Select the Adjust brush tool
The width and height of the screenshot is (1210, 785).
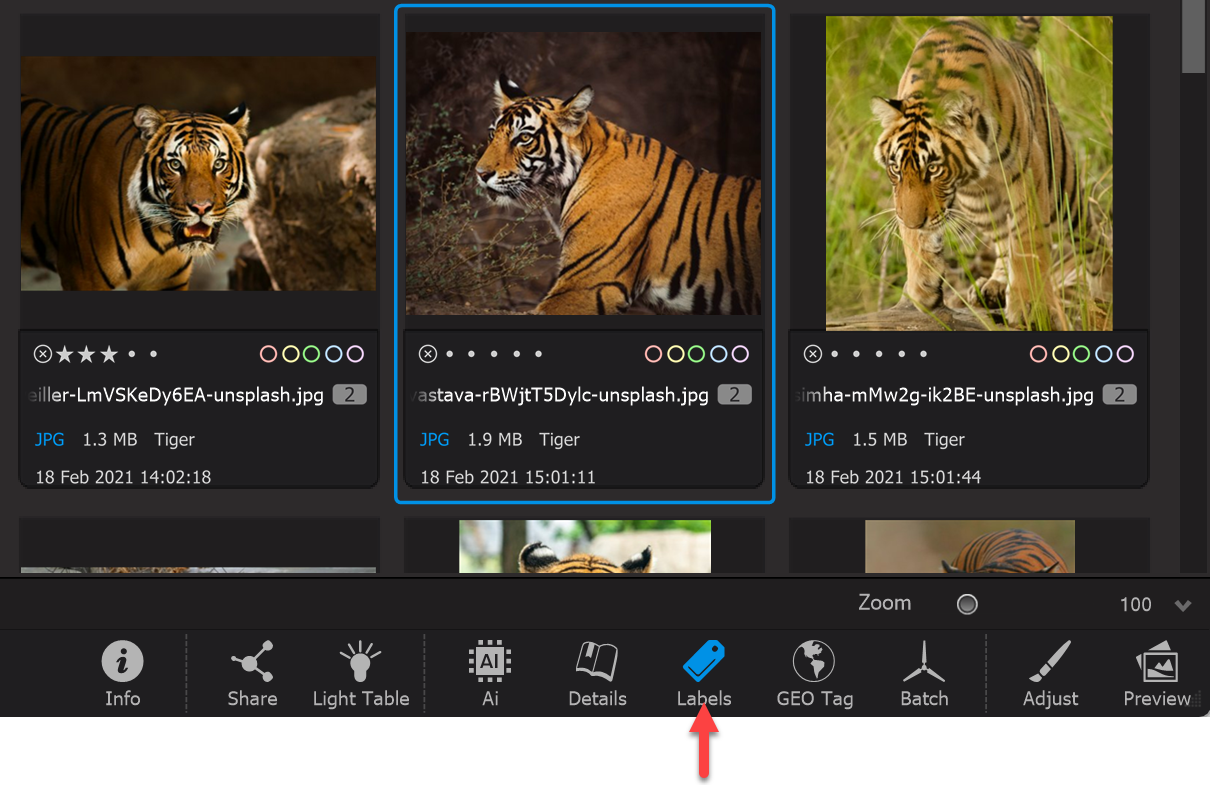(1050, 662)
